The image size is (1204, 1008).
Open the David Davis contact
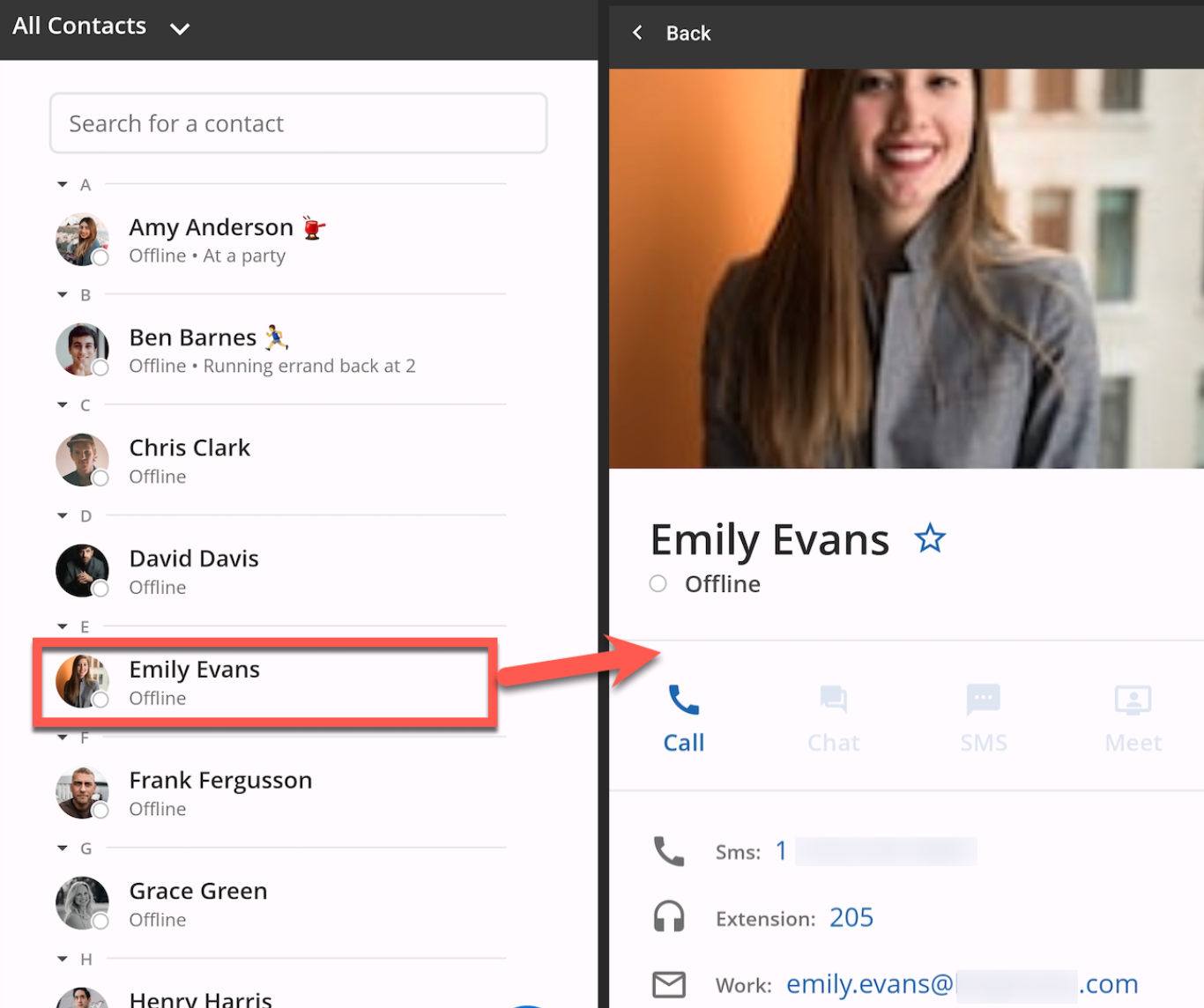[280, 571]
